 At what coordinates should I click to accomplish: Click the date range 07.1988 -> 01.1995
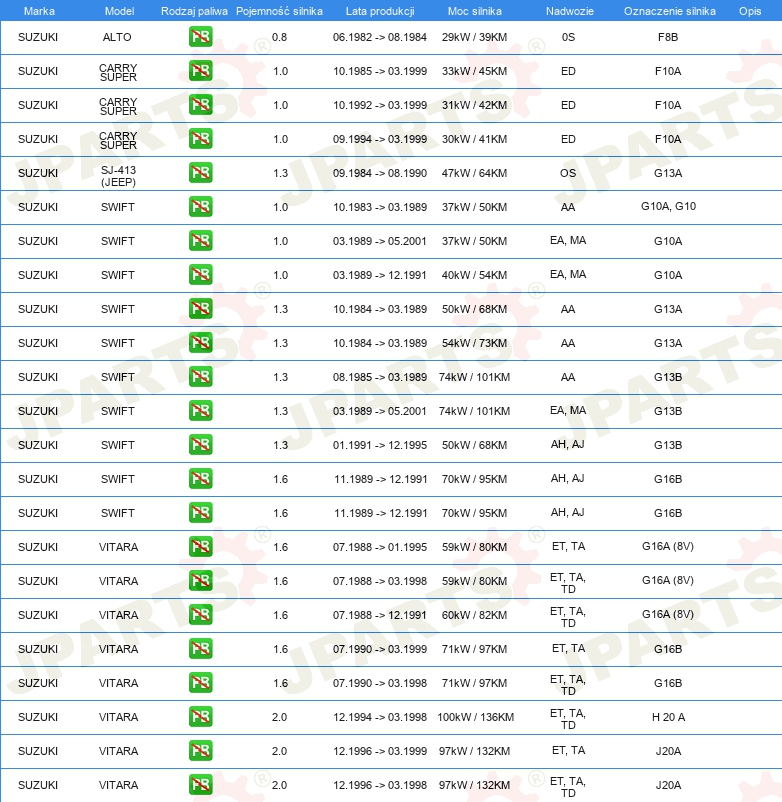coord(379,547)
